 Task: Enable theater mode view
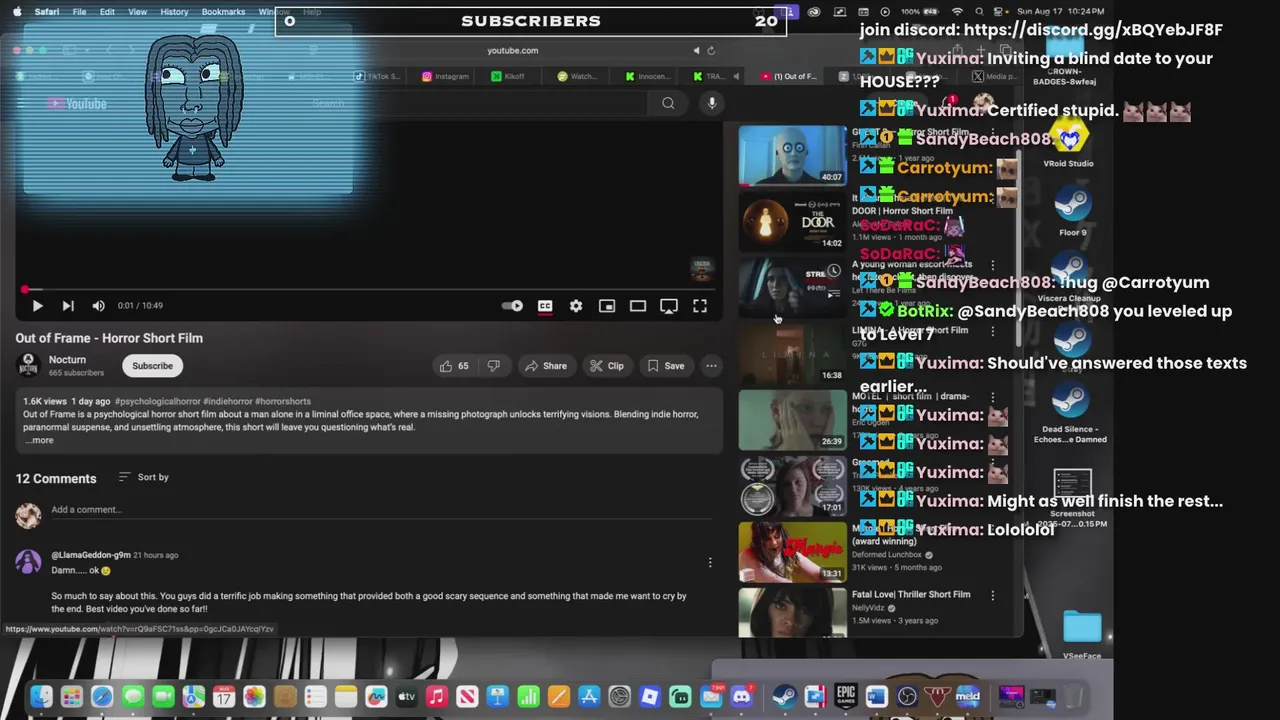638,306
